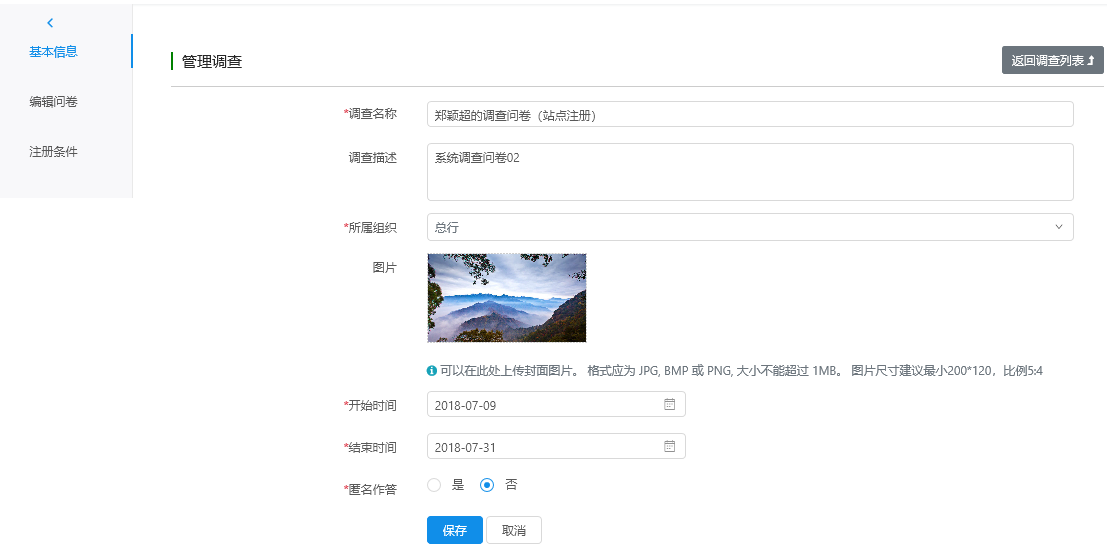Open calendar icon for 开始时间
This screenshot has height=547, width=1107.
pos(670,405)
